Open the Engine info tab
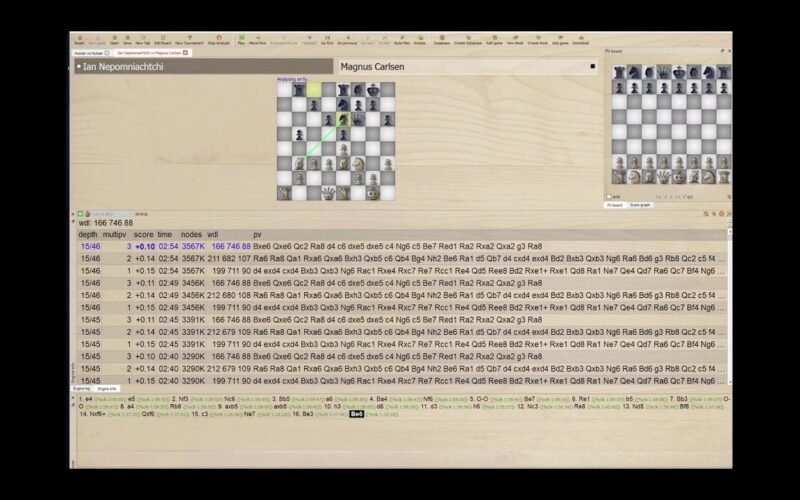 pyautogui.click(x=107, y=389)
